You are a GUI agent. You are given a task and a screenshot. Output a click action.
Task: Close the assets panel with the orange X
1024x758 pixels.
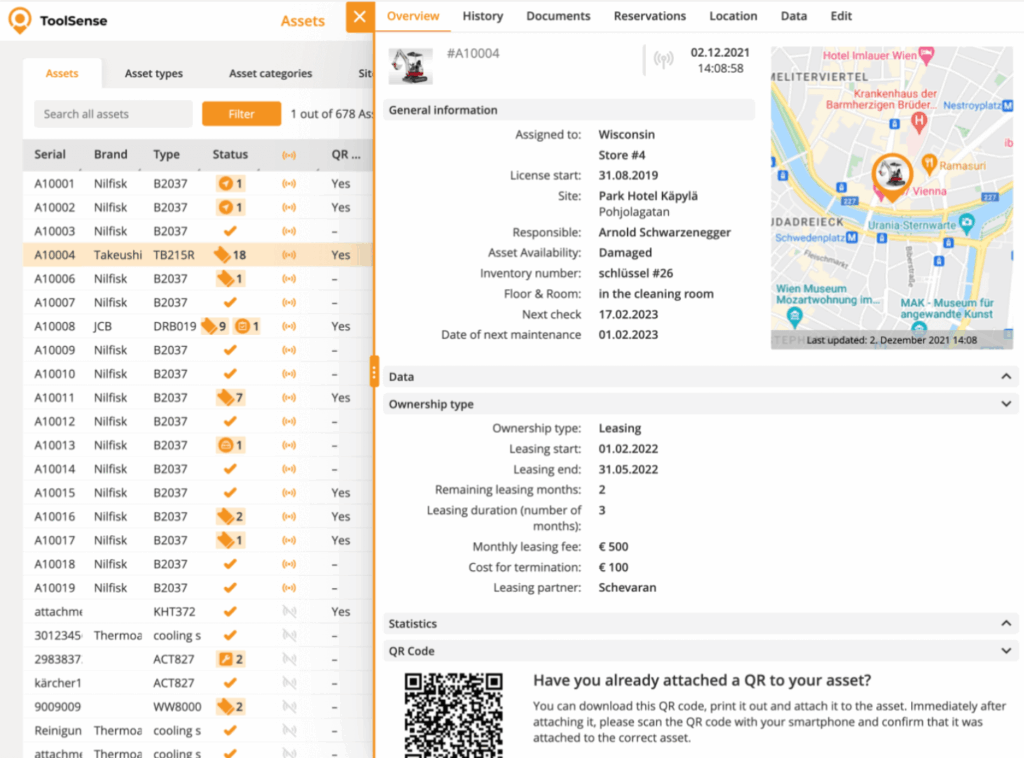point(360,17)
